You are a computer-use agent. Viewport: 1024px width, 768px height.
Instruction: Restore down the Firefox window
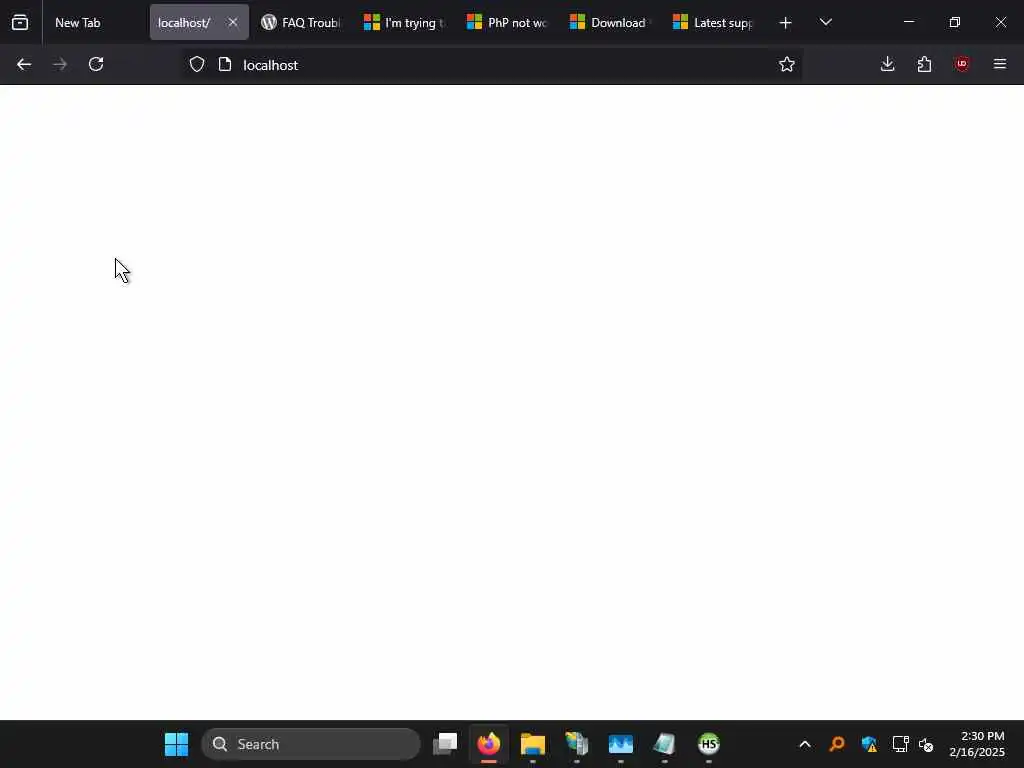coord(955,22)
